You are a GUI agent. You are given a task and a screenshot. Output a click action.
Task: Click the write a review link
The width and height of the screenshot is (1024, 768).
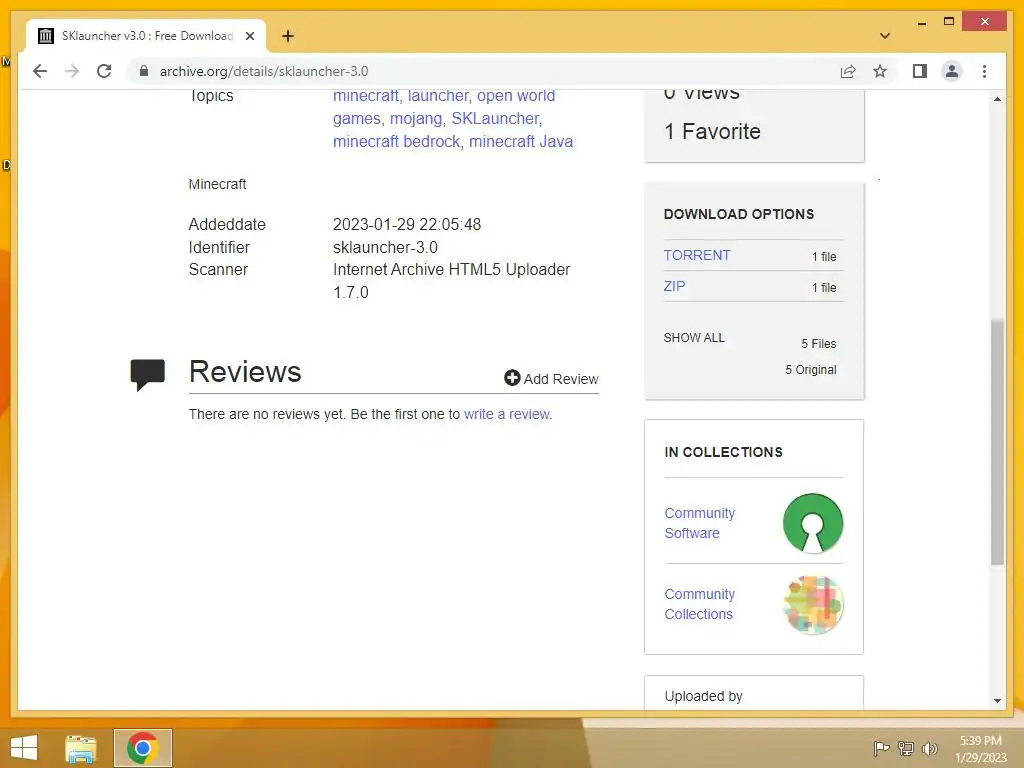[507, 414]
